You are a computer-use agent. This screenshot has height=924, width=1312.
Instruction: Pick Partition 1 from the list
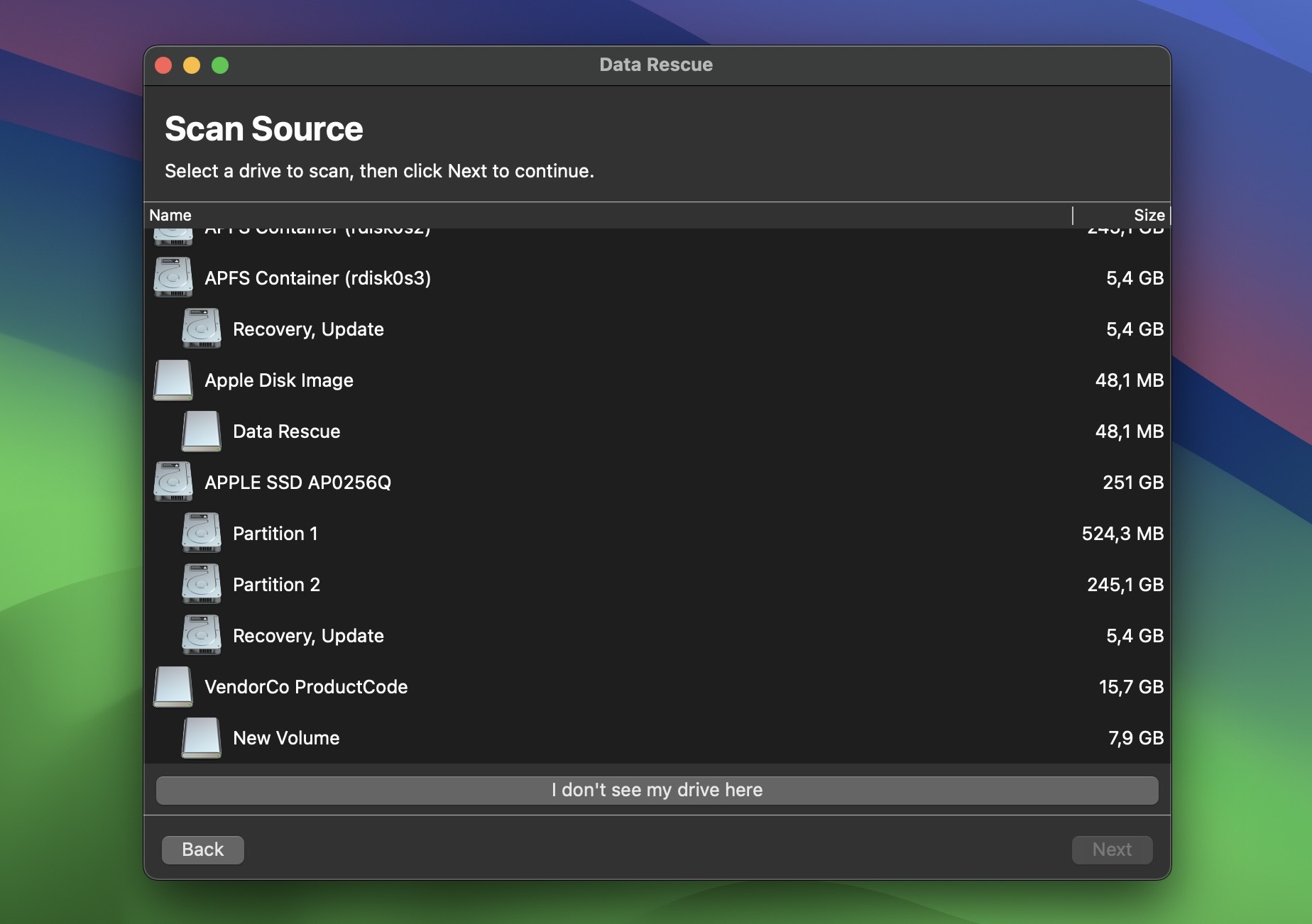coord(275,534)
